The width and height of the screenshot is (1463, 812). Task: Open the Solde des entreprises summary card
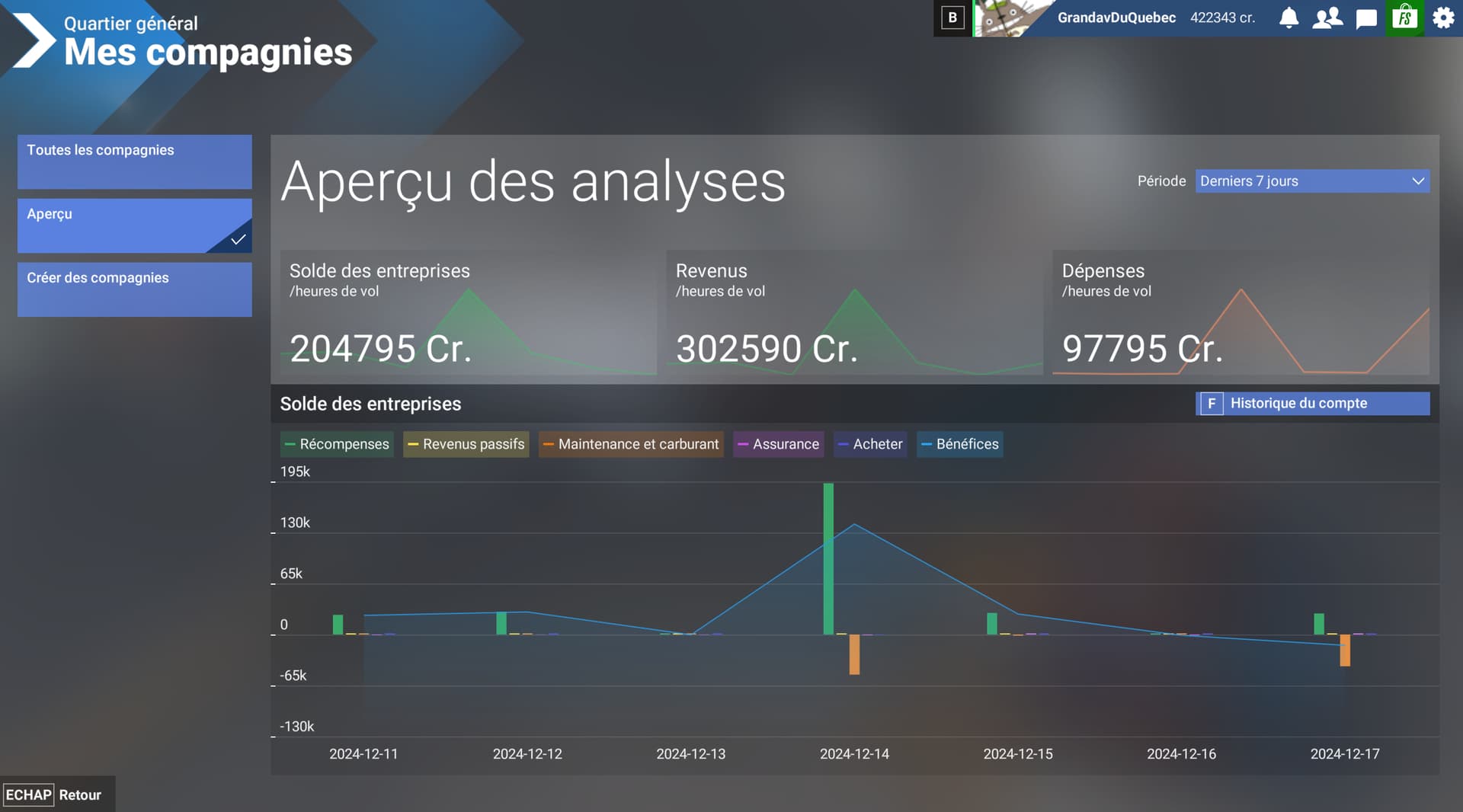468,312
